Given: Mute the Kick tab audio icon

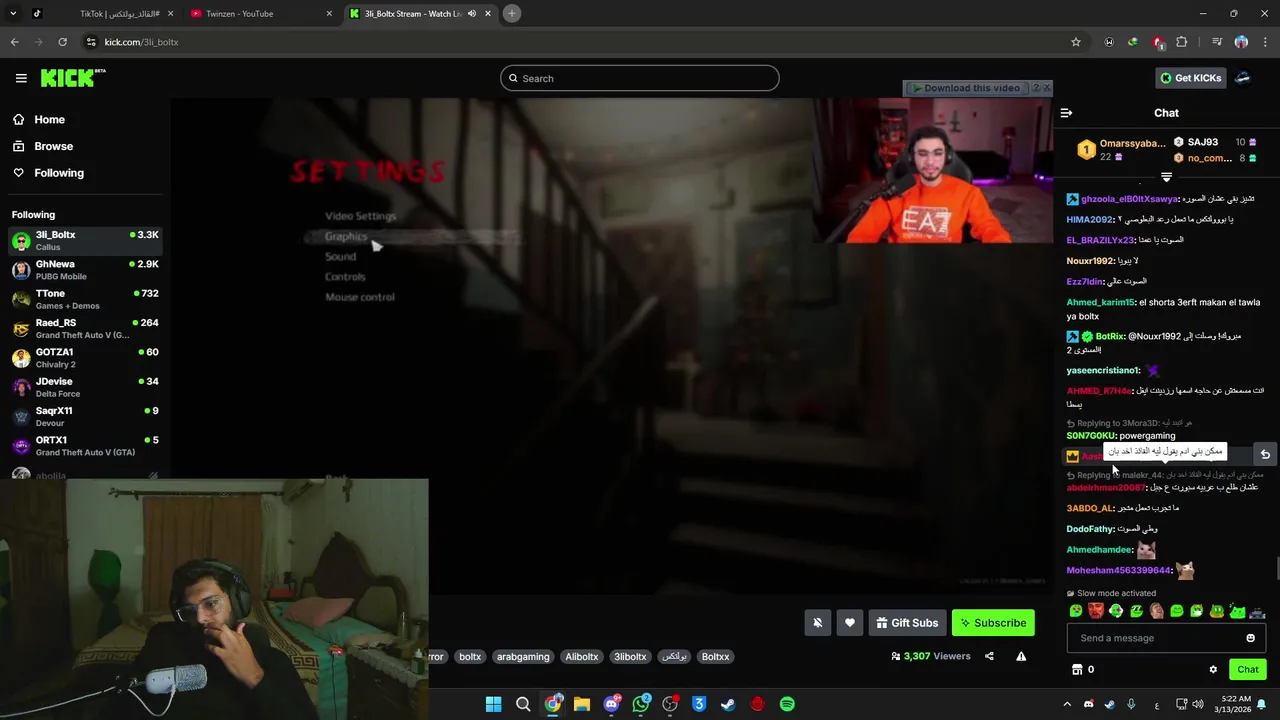Looking at the screenshot, I should tap(472, 14).
